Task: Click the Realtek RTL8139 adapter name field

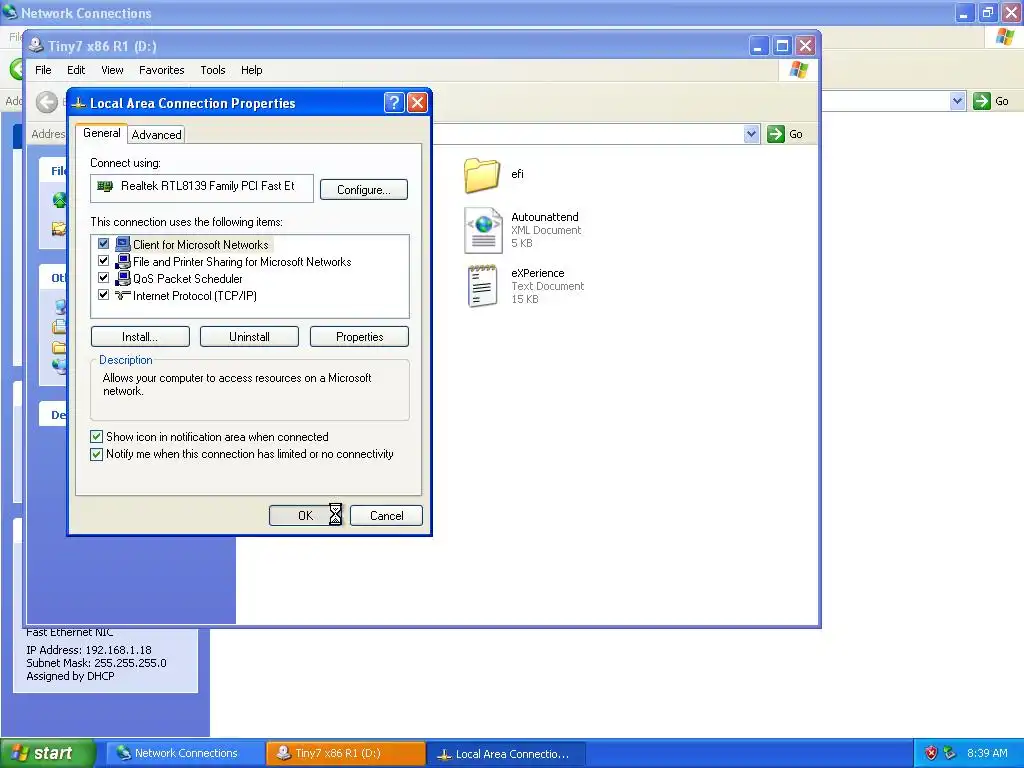Action: pos(202,188)
